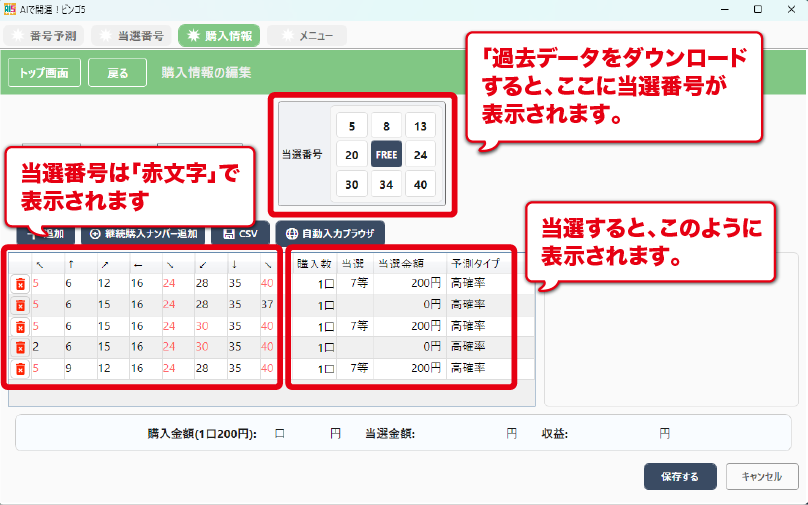
Task: Click 当選金額 table column header
Action: click(x=410, y=263)
